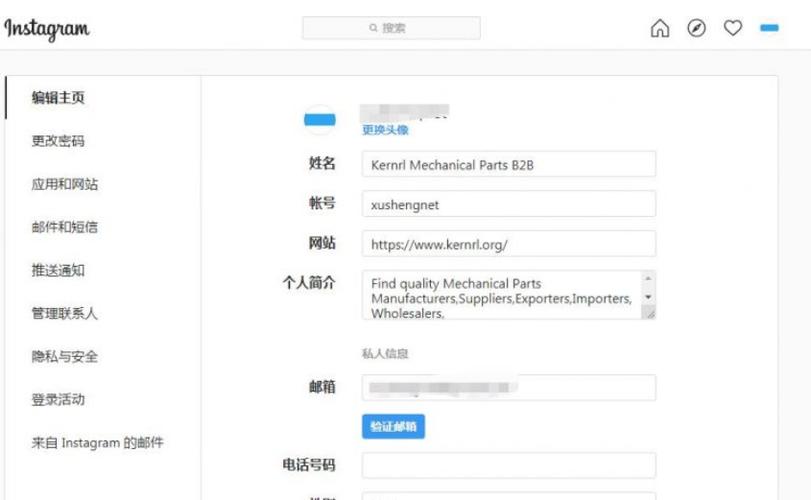
Task: Select 编辑主页 in the sidebar
Action: point(58,97)
